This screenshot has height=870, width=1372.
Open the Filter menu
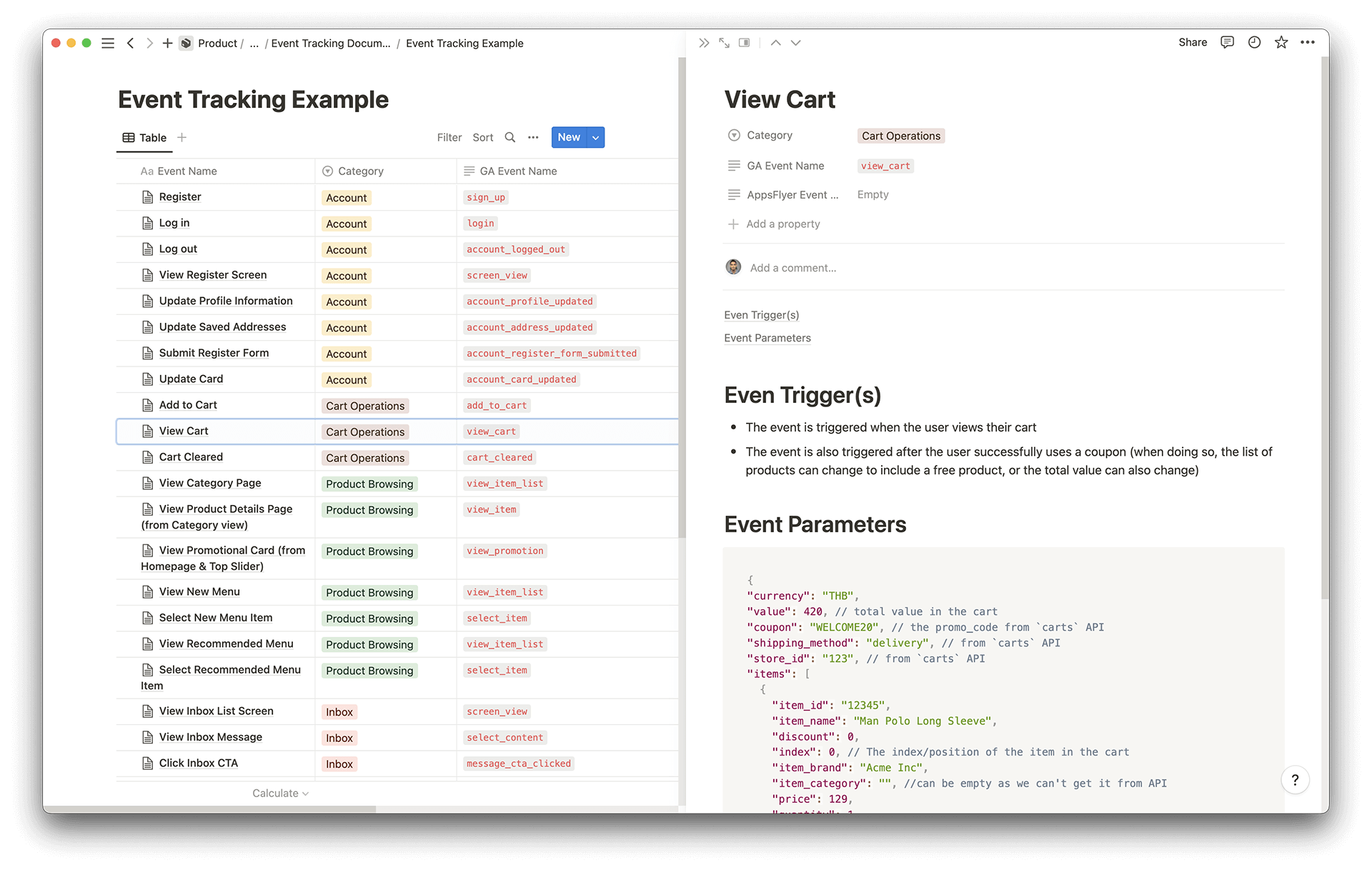tap(449, 137)
